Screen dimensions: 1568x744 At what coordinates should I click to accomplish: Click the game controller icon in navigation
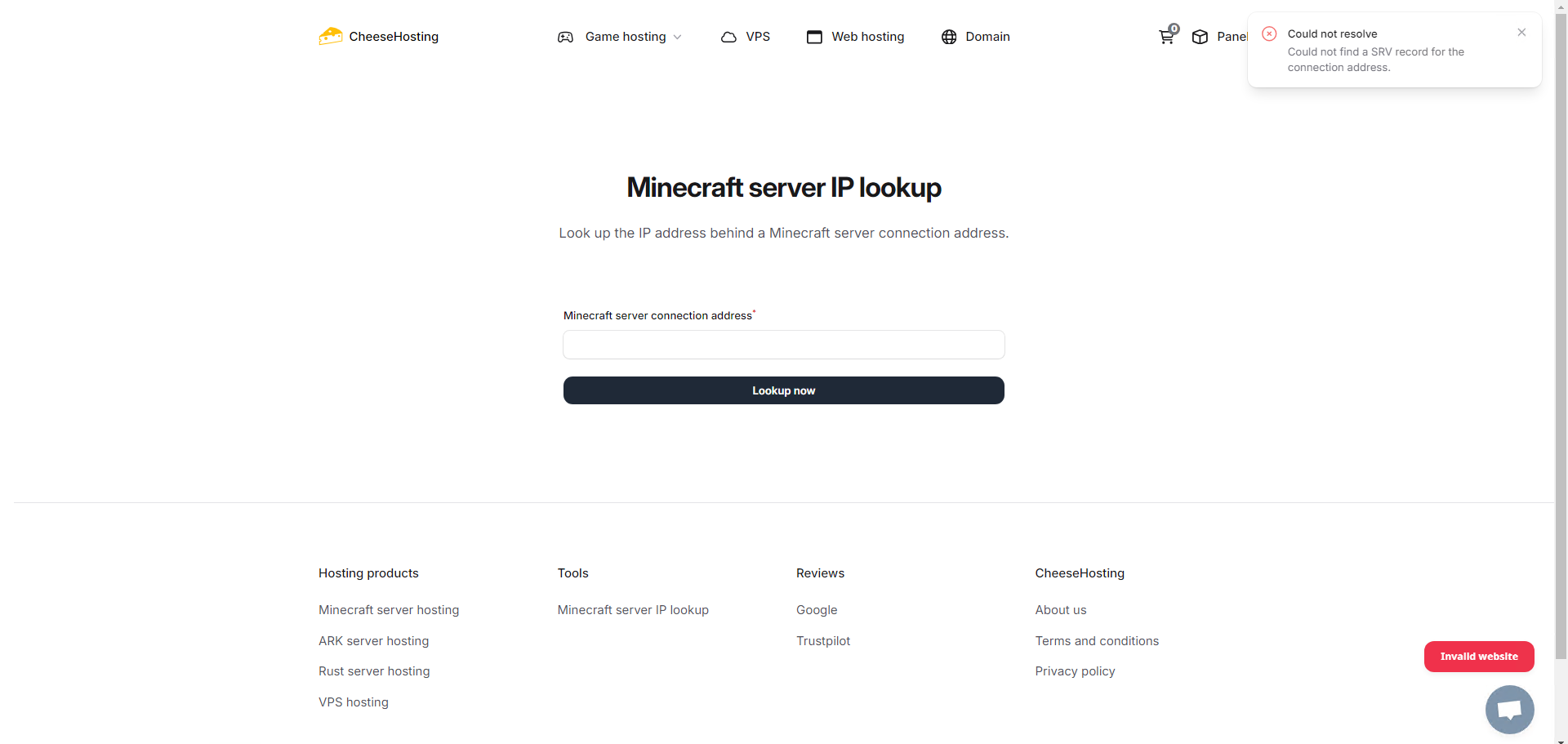coord(565,37)
